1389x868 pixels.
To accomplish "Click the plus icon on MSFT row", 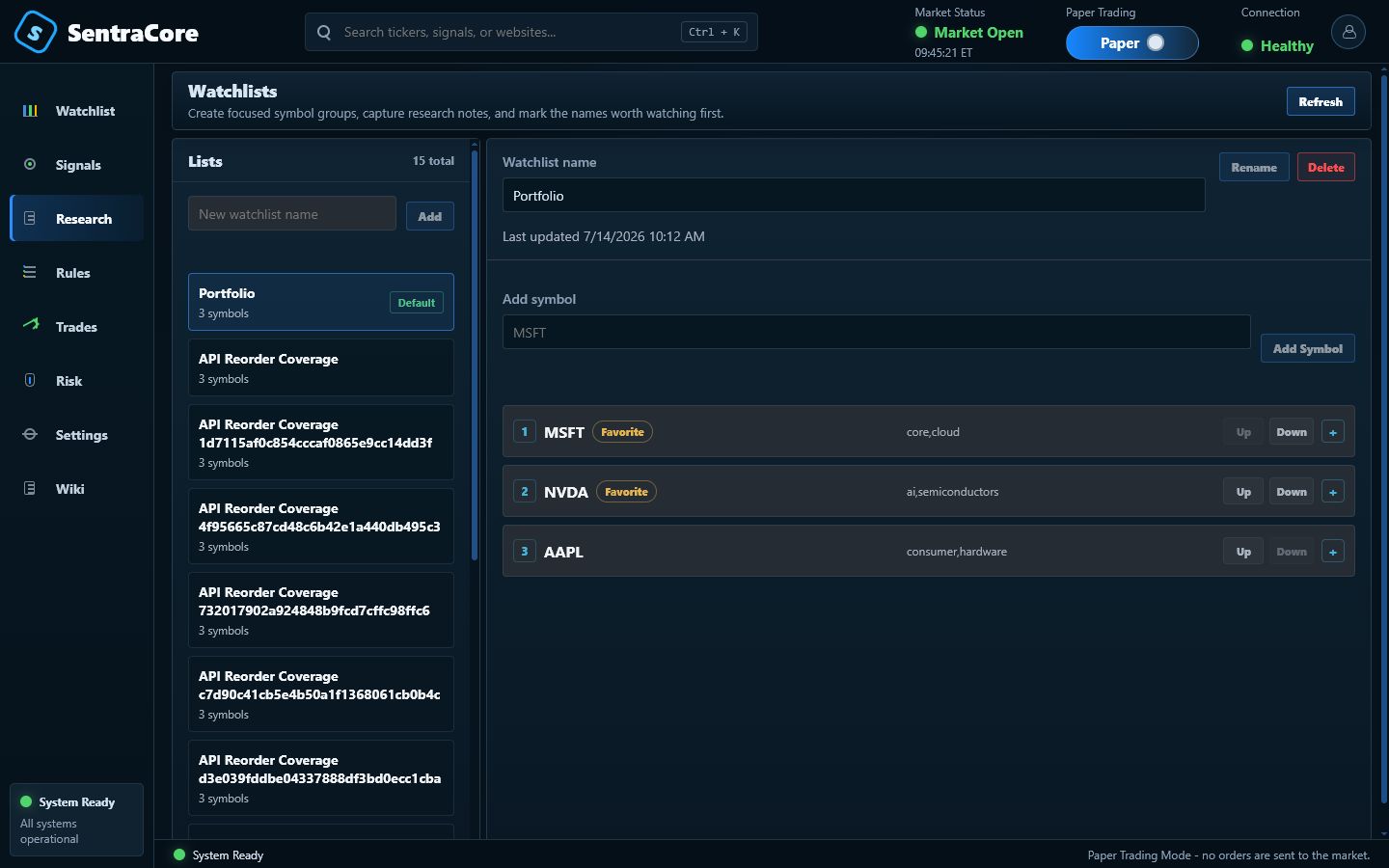I will tap(1332, 432).
